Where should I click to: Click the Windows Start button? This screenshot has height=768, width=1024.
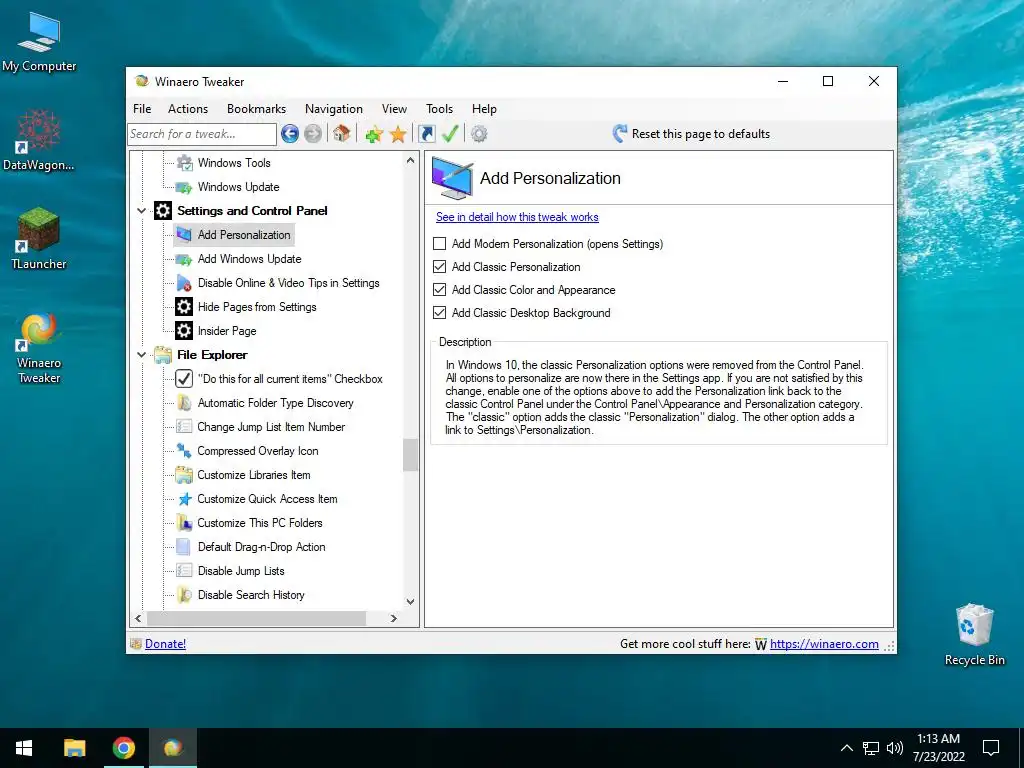(24, 748)
